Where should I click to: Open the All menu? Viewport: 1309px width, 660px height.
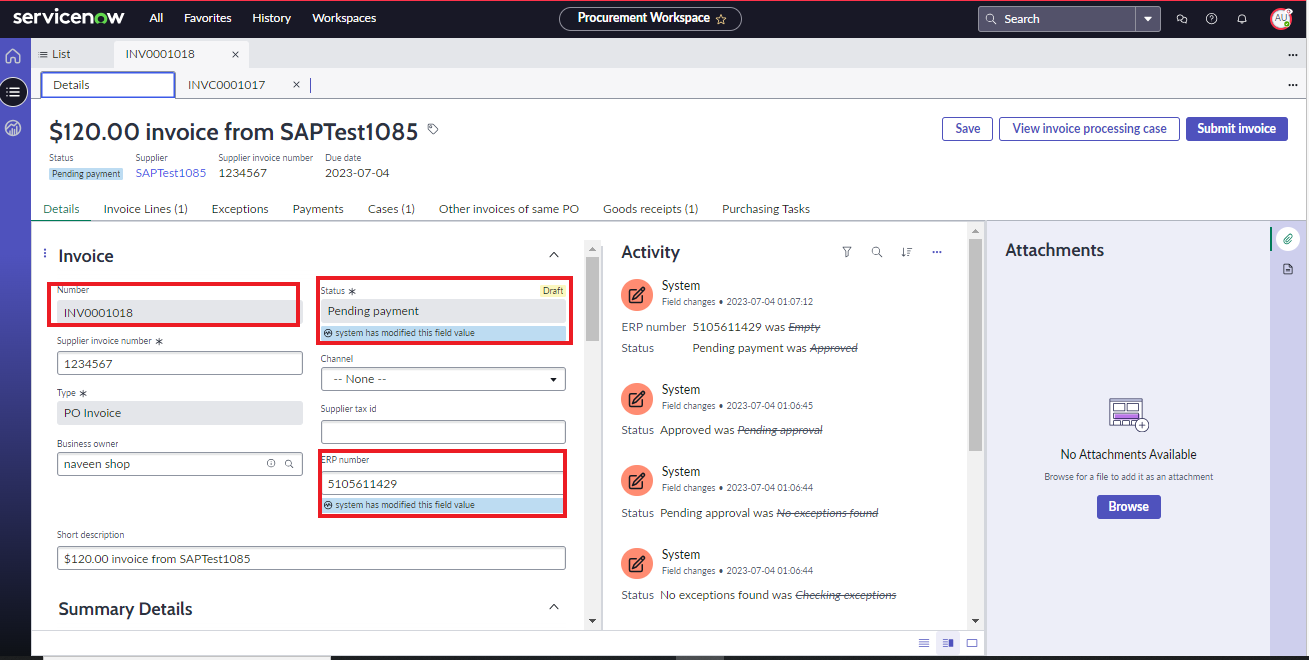click(156, 18)
